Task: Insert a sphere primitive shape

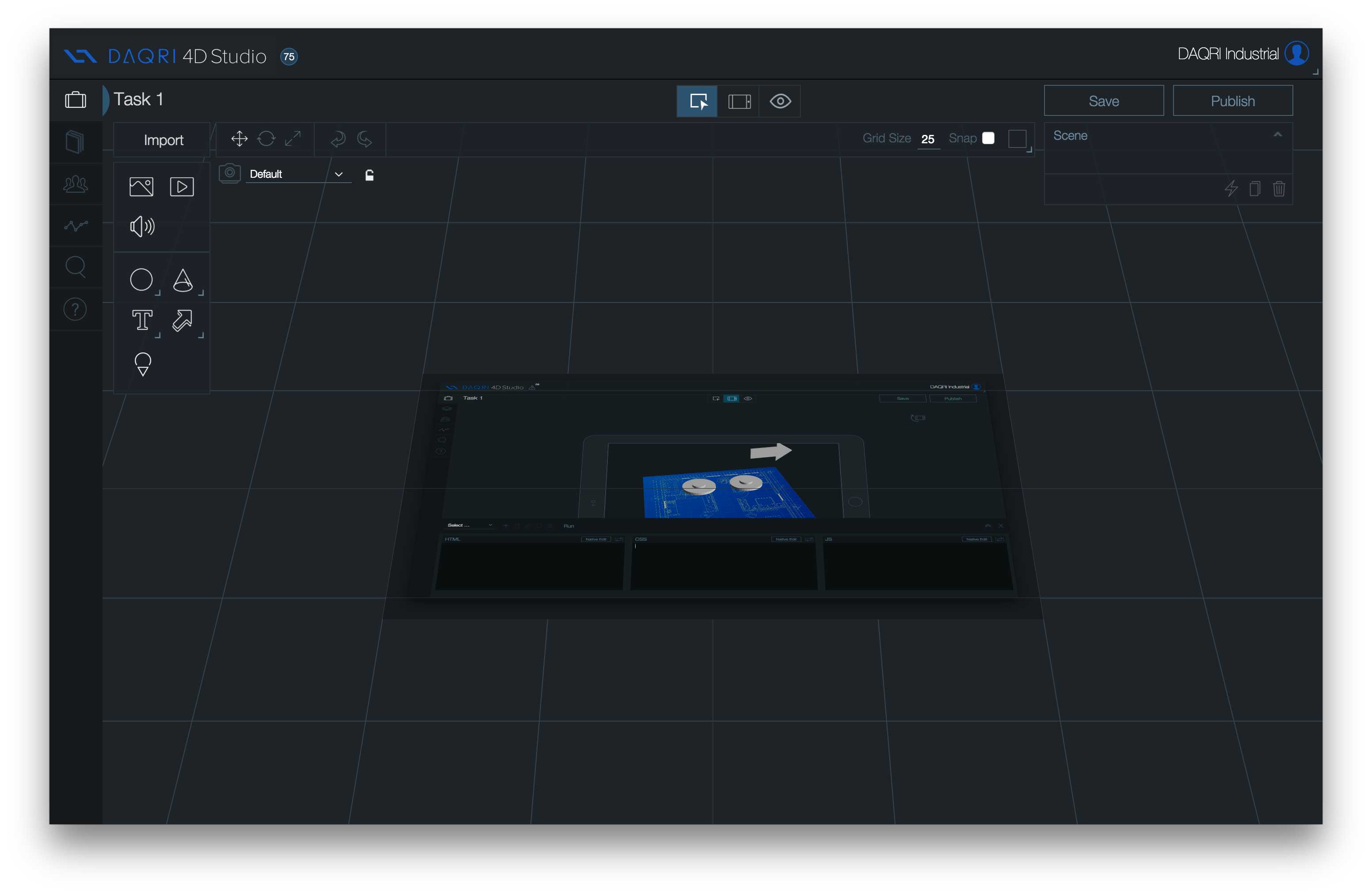Action: tap(141, 279)
